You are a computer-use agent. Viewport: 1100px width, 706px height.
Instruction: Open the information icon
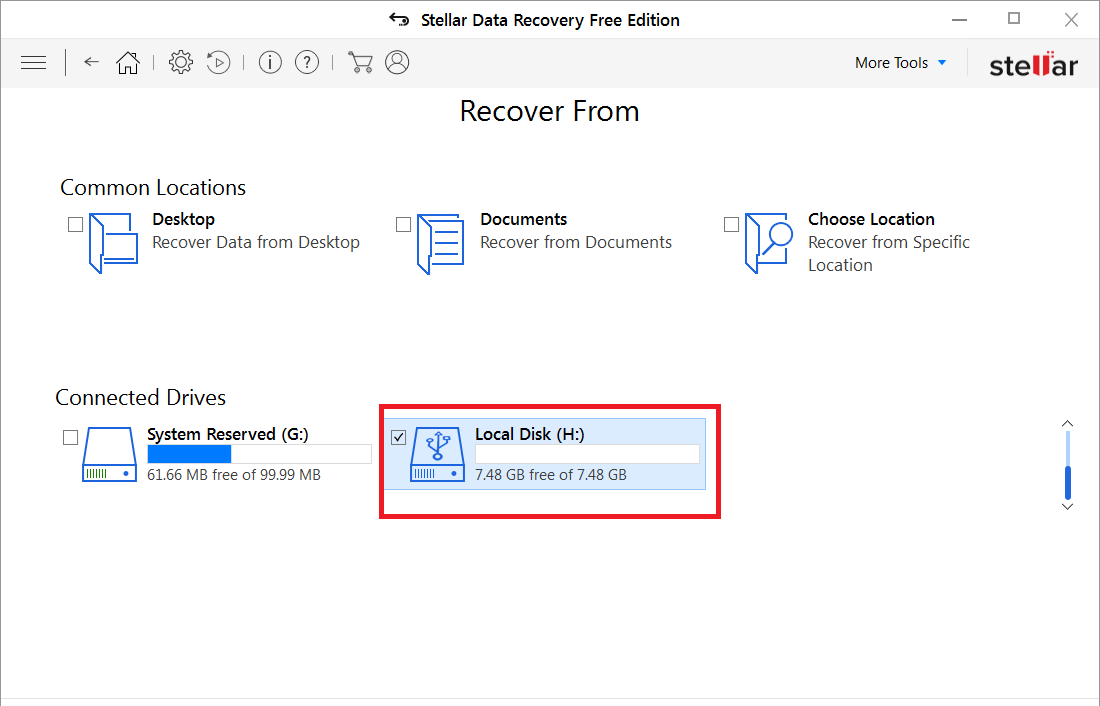[x=270, y=62]
